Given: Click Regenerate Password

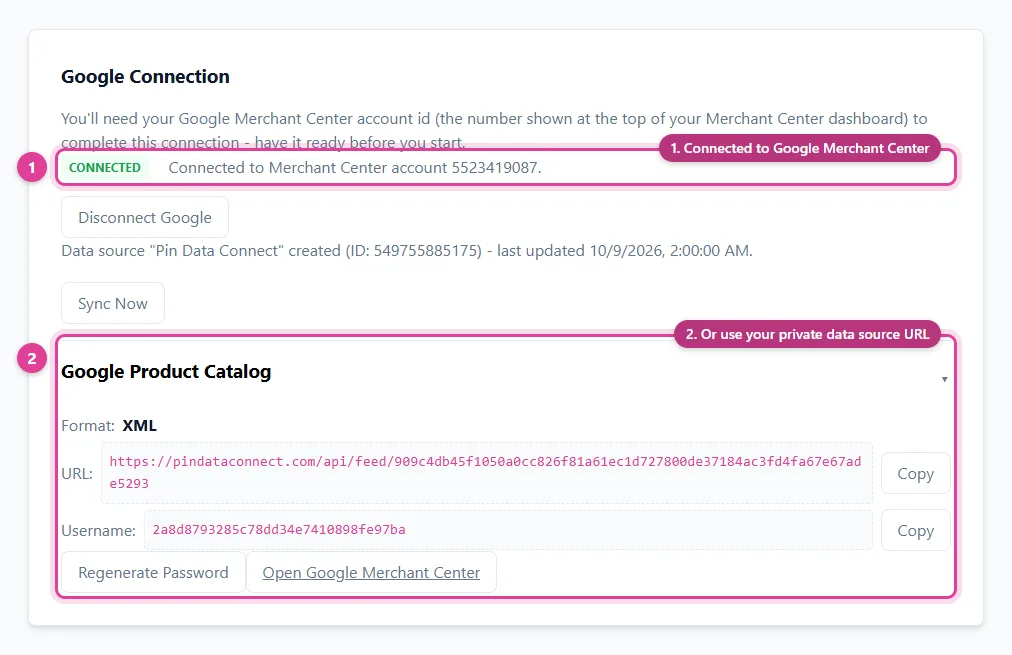Looking at the screenshot, I should (153, 572).
